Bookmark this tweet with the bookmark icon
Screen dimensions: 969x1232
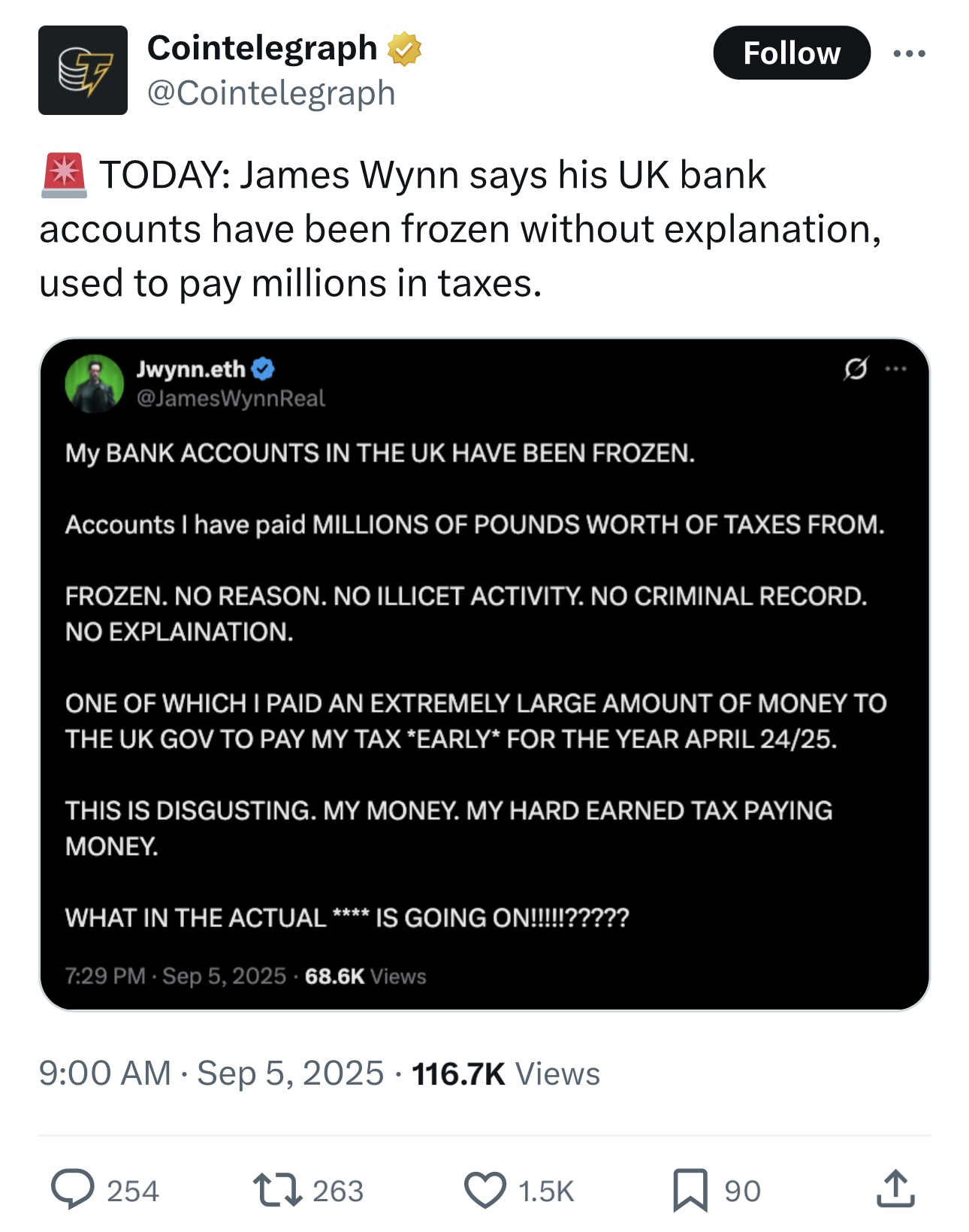(690, 1191)
